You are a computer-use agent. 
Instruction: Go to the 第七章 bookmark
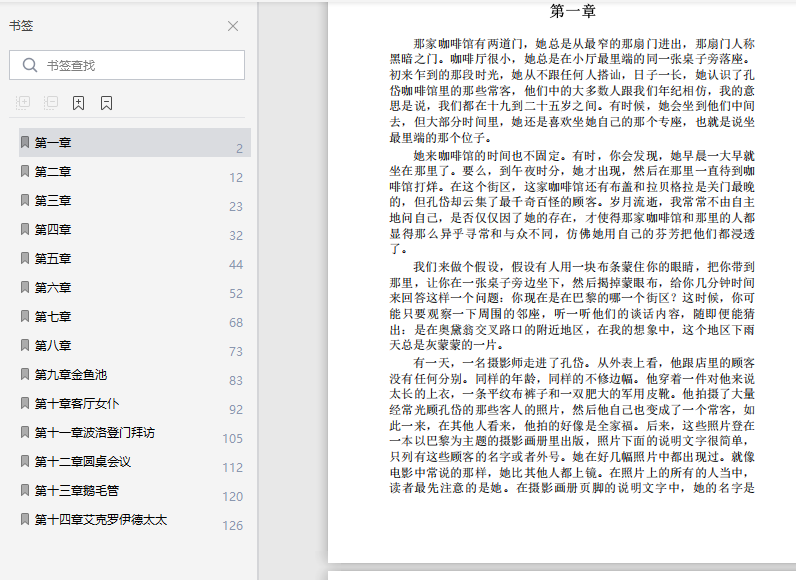(x=135, y=316)
